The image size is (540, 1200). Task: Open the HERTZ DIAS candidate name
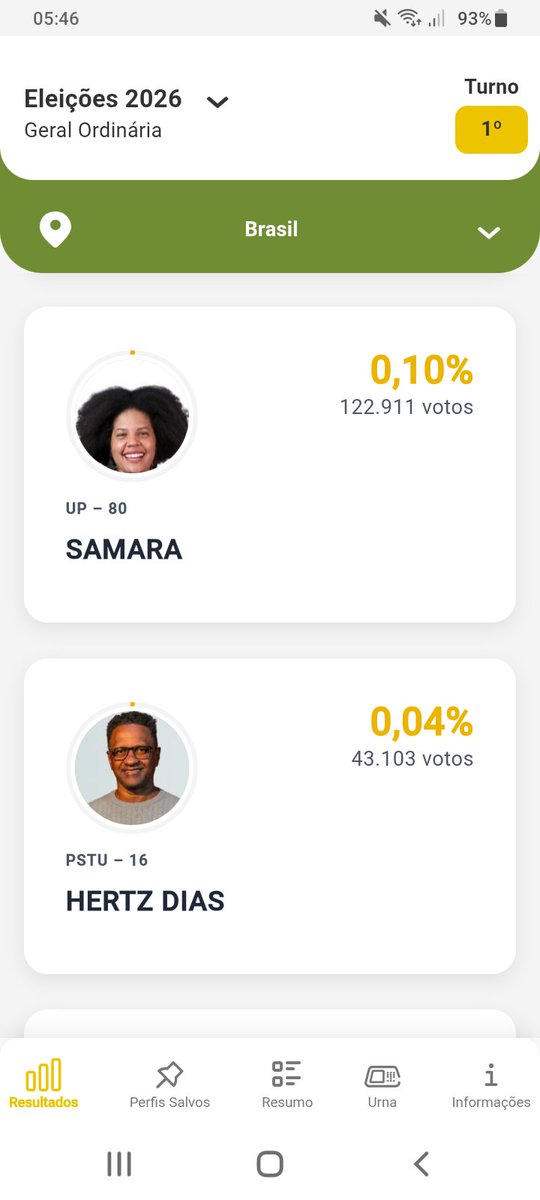[145, 901]
